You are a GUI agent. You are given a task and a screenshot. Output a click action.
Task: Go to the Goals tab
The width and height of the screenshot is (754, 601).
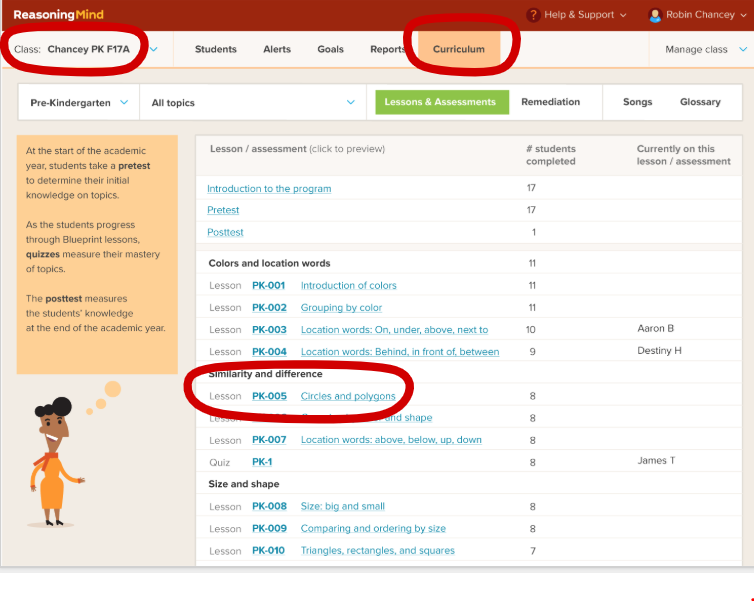click(330, 49)
